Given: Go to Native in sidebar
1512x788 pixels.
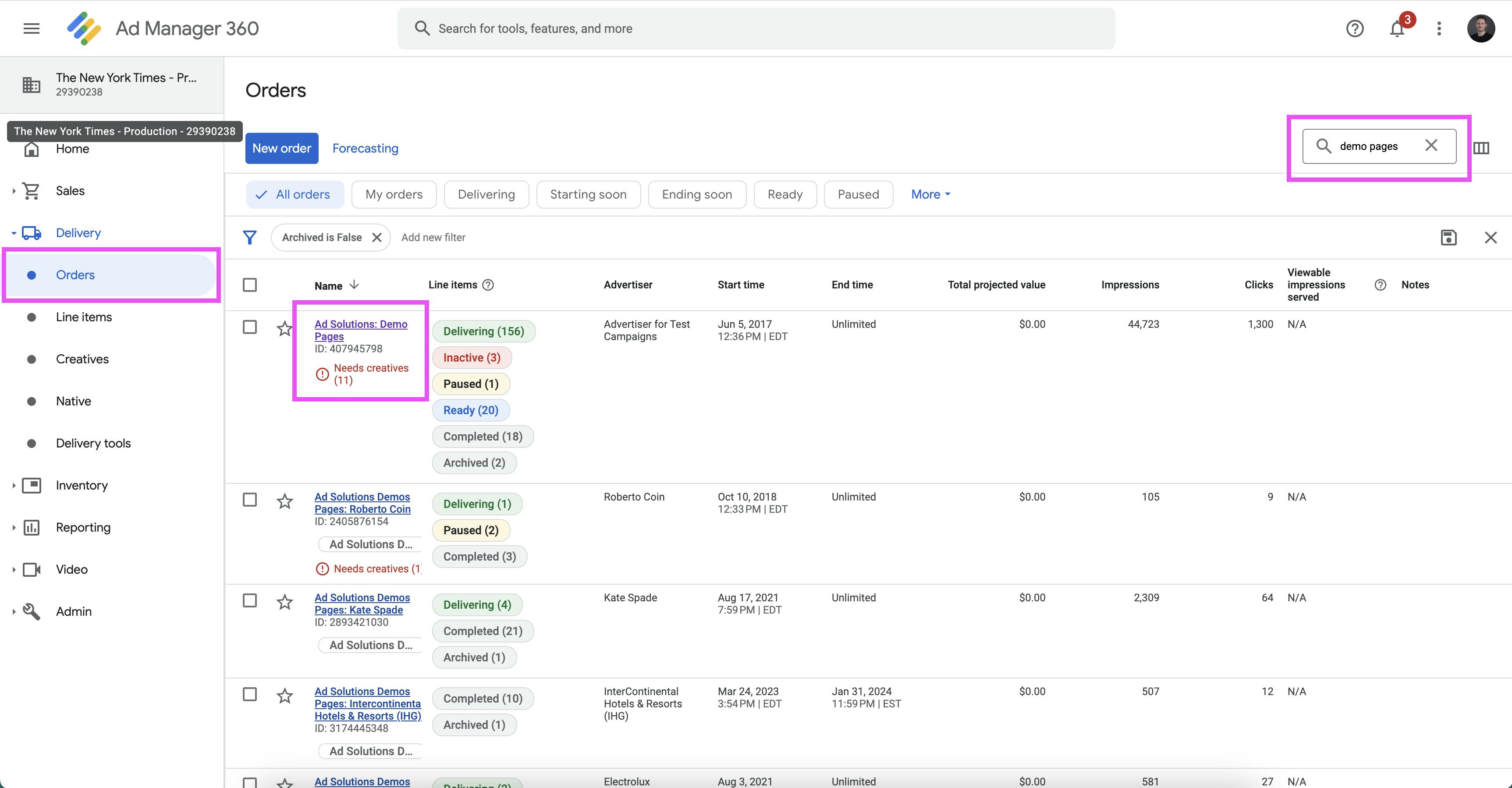Looking at the screenshot, I should pyautogui.click(x=73, y=401).
